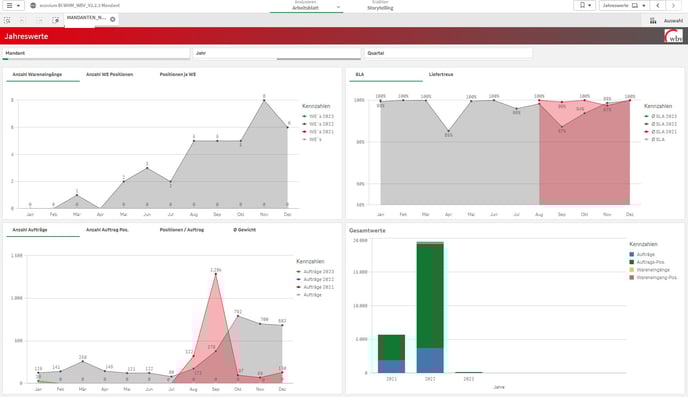Click the wbs logo
688x397 pixels.
[x=673, y=36]
